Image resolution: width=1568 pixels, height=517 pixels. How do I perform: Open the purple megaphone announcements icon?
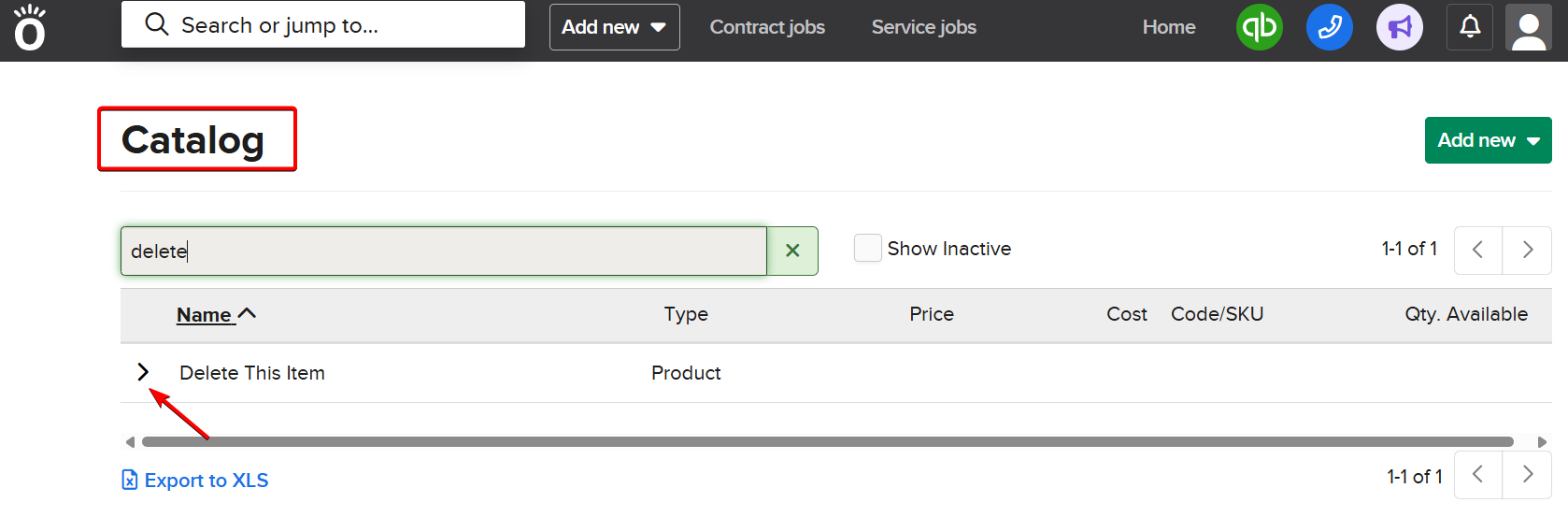[1399, 27]
